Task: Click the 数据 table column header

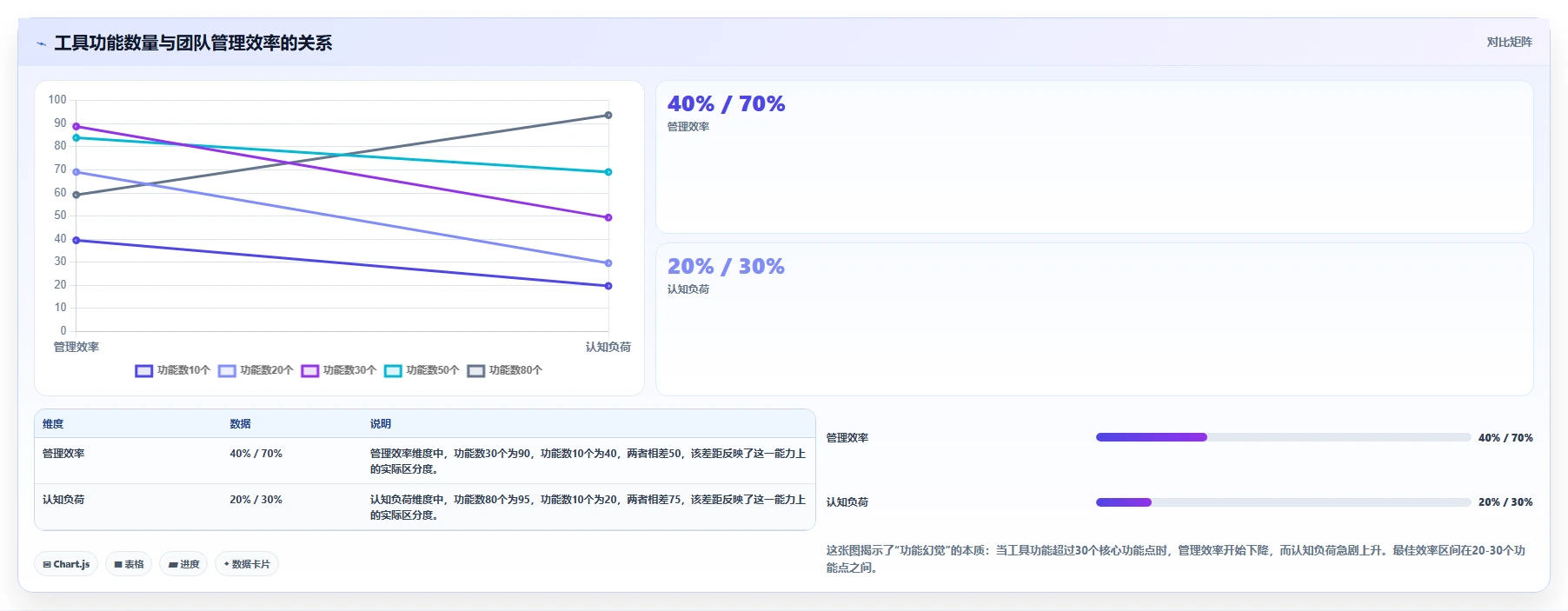Action: pyautogui.click(x=240, y=424)
